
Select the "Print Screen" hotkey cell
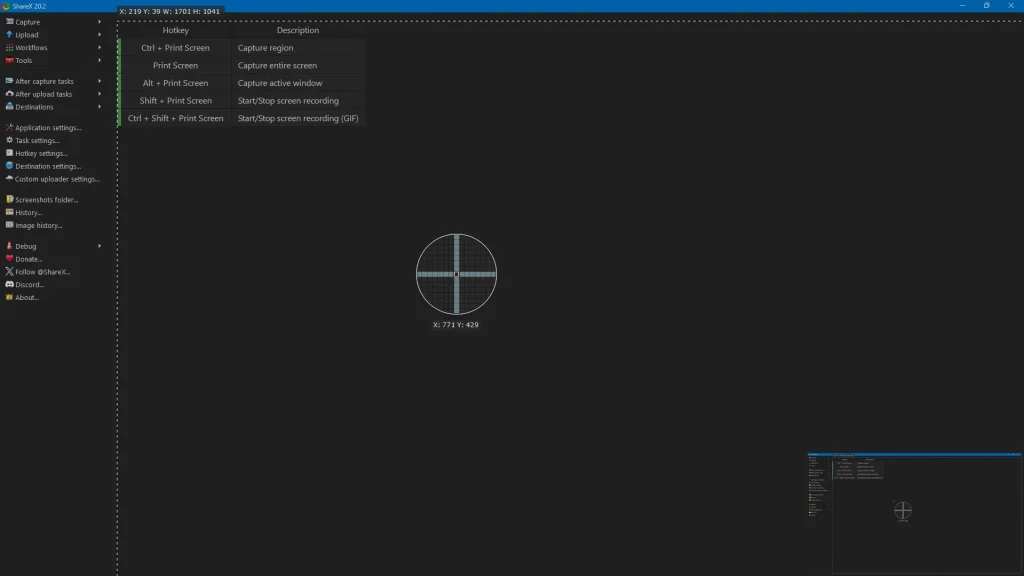(176, 65)
